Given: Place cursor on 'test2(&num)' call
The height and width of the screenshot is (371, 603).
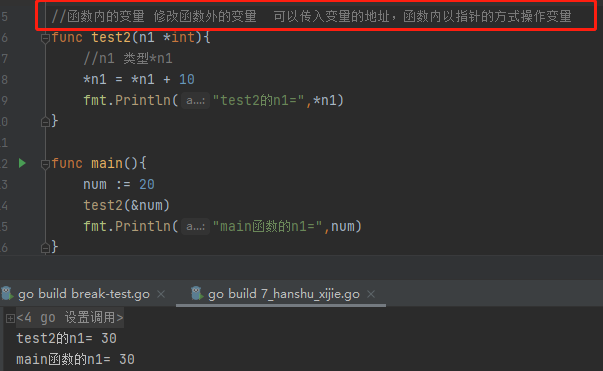Looking at the screenshot, I should pos(127,205).
